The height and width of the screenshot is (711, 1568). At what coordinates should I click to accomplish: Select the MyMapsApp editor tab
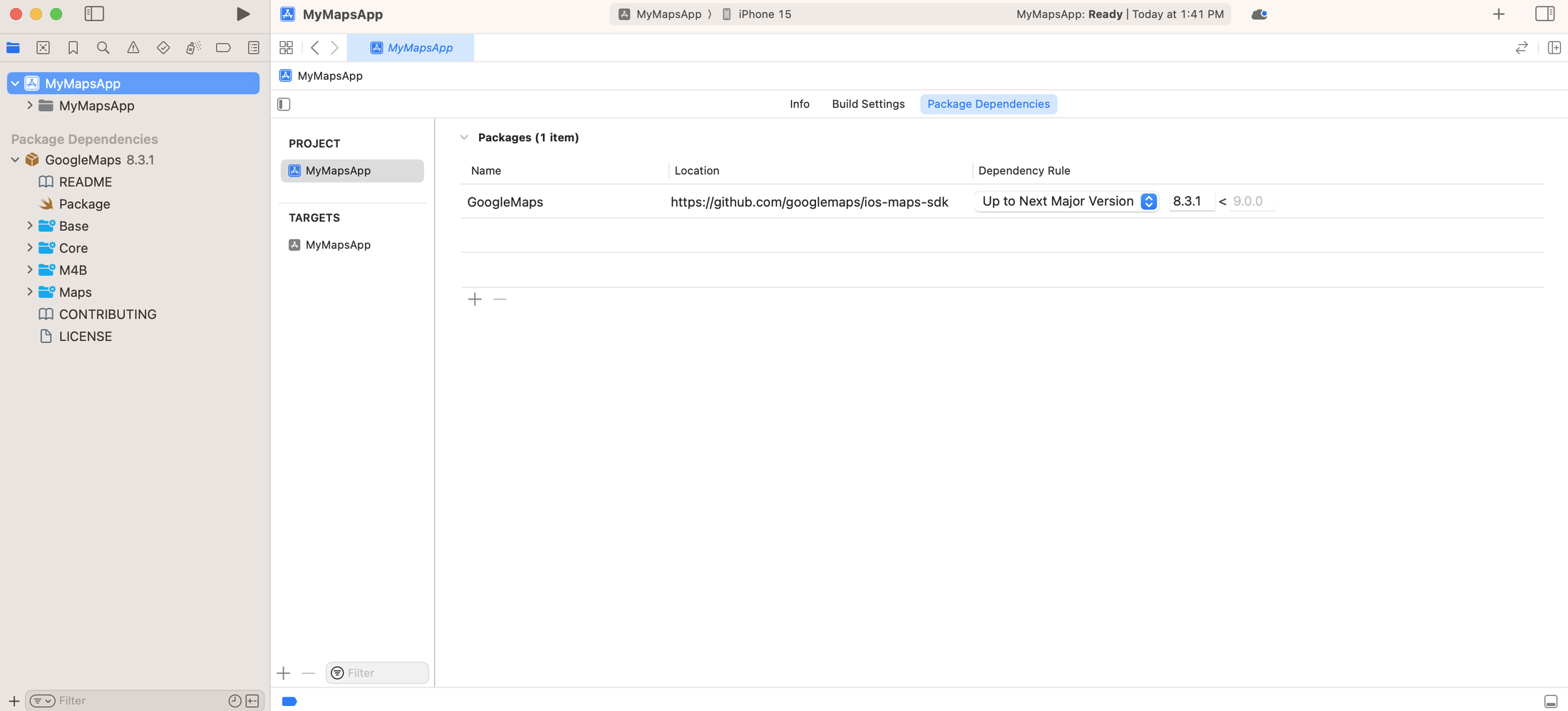coord(411,48)
